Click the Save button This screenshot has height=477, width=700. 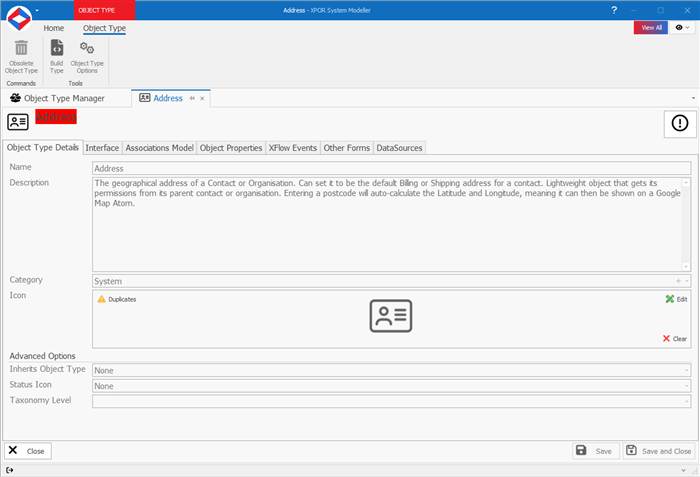click(595, 451)
